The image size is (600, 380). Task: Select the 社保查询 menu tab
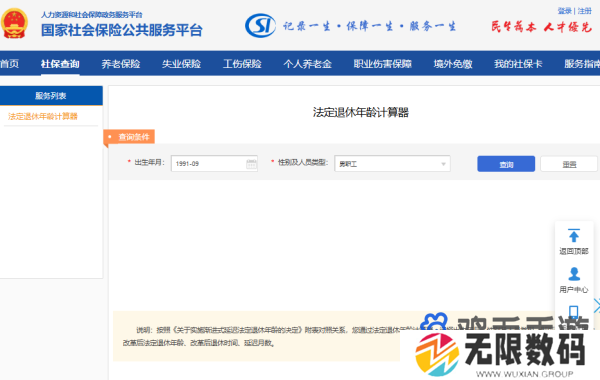(60, 64)
